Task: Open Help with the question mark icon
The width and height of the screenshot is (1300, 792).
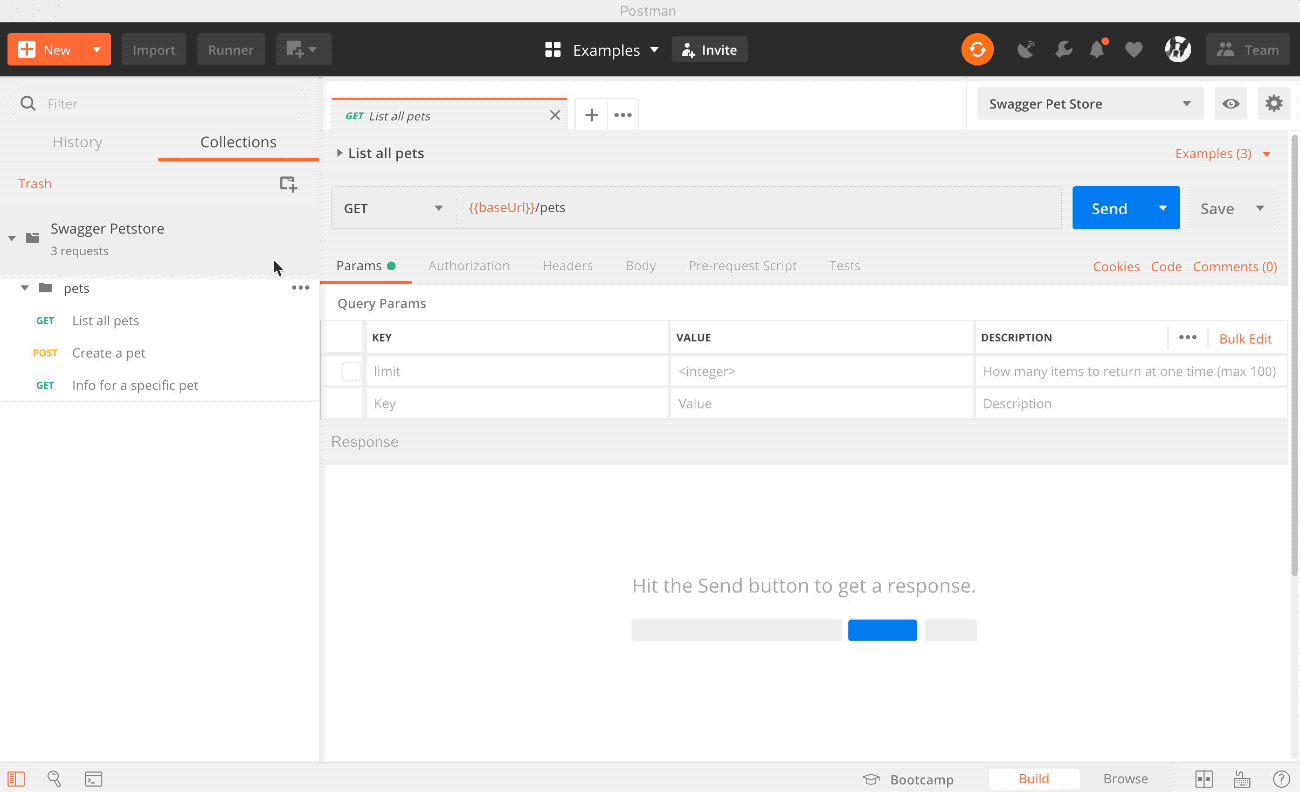Action: 1282,778
